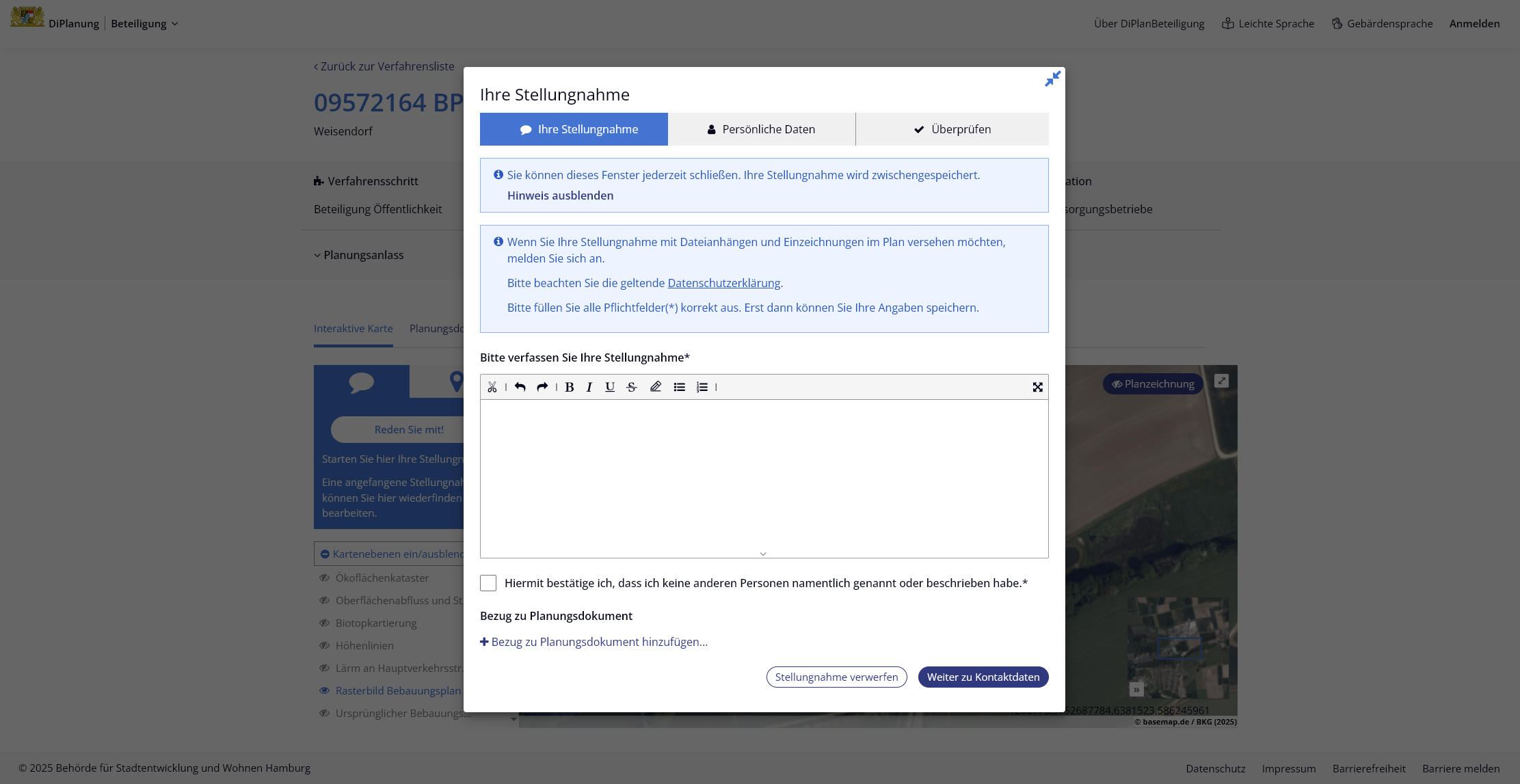Click the redo arrow in editor toolbar
Image resolution: width=1520 pixels, height=784 pixels.
542,387
